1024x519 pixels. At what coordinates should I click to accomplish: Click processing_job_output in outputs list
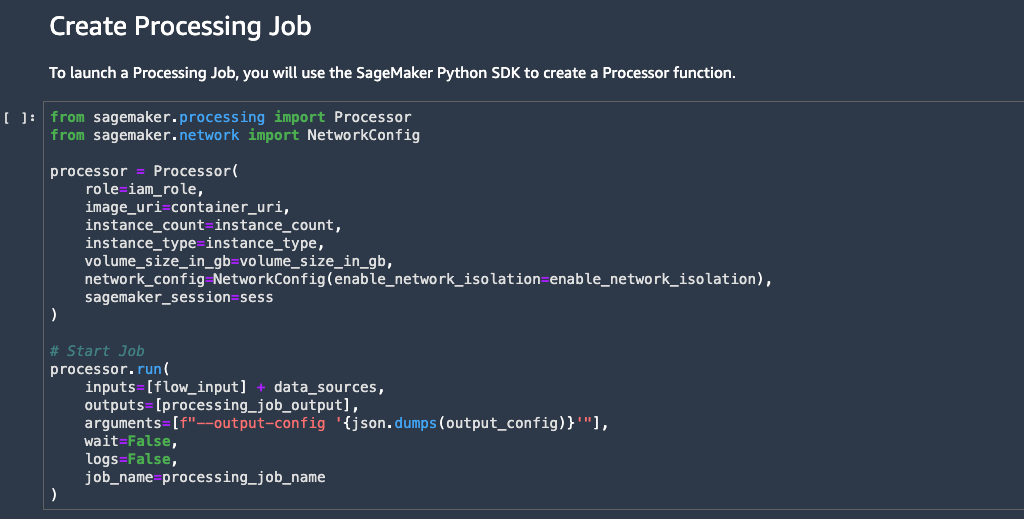(x=252, y=405)
